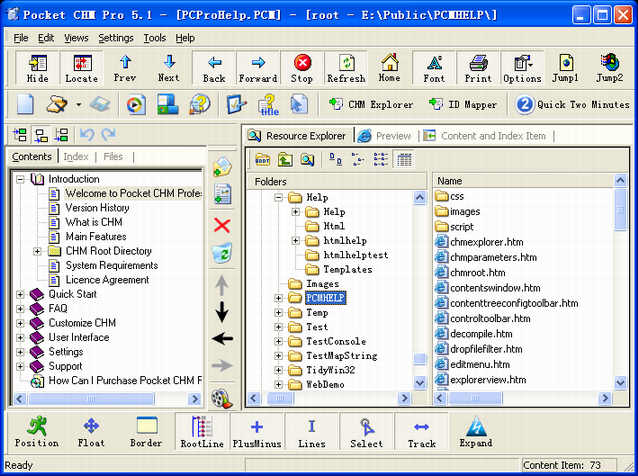Click the Hide toolbar icon

click(37, 68)
